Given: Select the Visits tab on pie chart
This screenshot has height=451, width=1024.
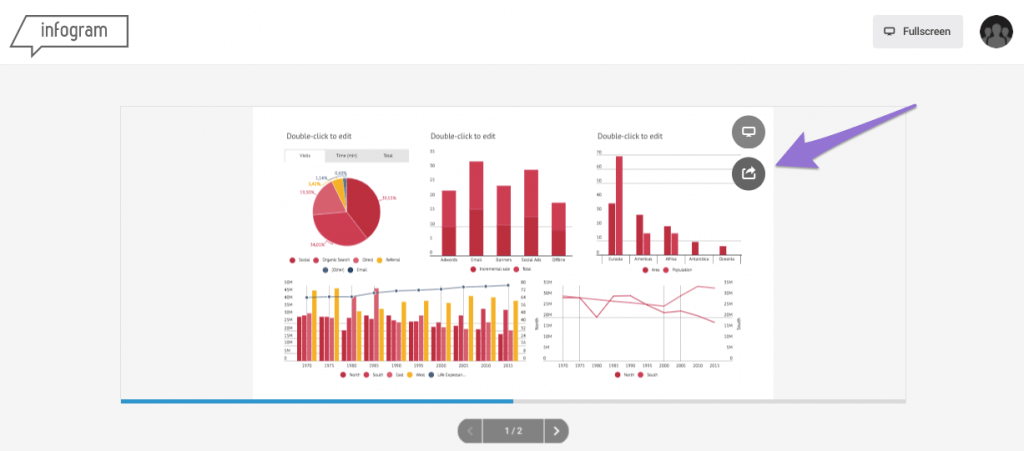Looking at the screenshot, I should coord(304,156).
